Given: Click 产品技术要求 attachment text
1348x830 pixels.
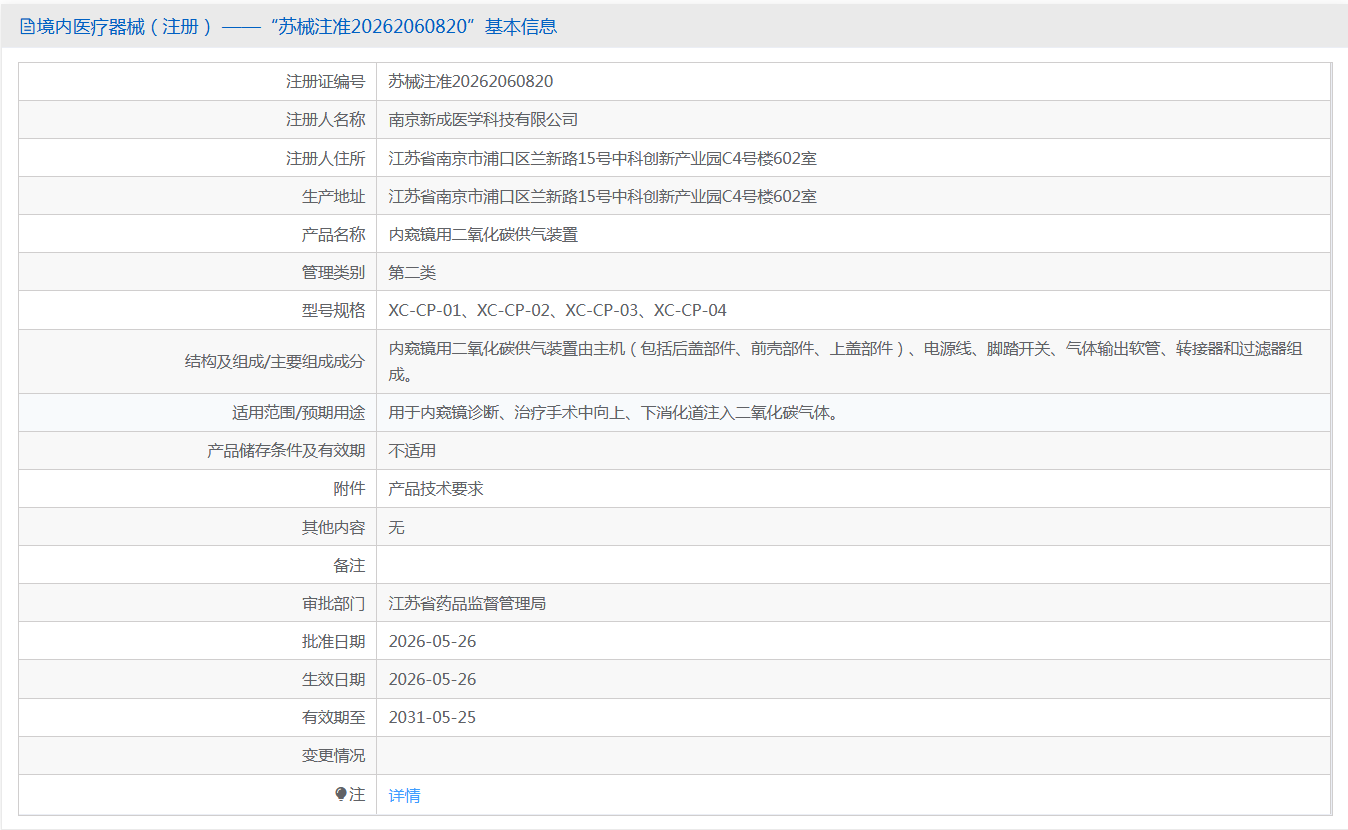Looking at the screenshot, I should click(436, 489).
